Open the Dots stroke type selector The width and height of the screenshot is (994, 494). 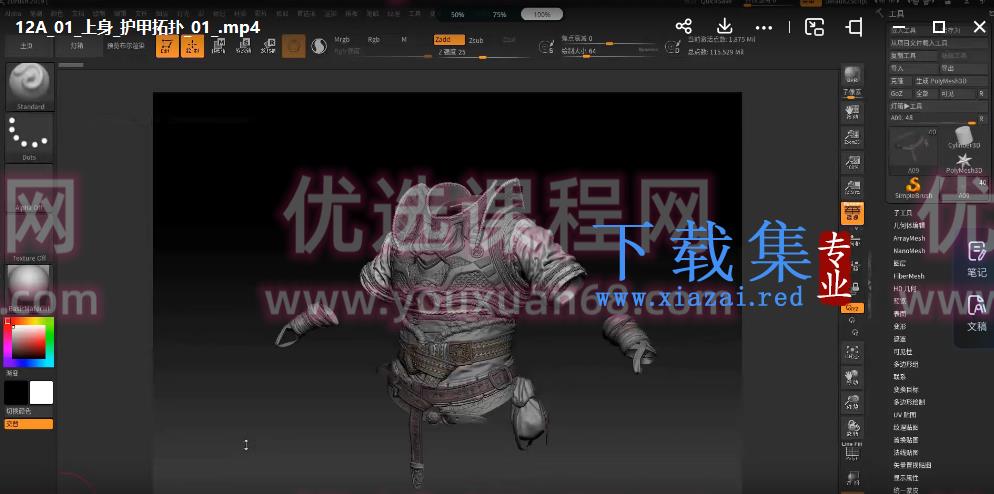coord(30,137)
